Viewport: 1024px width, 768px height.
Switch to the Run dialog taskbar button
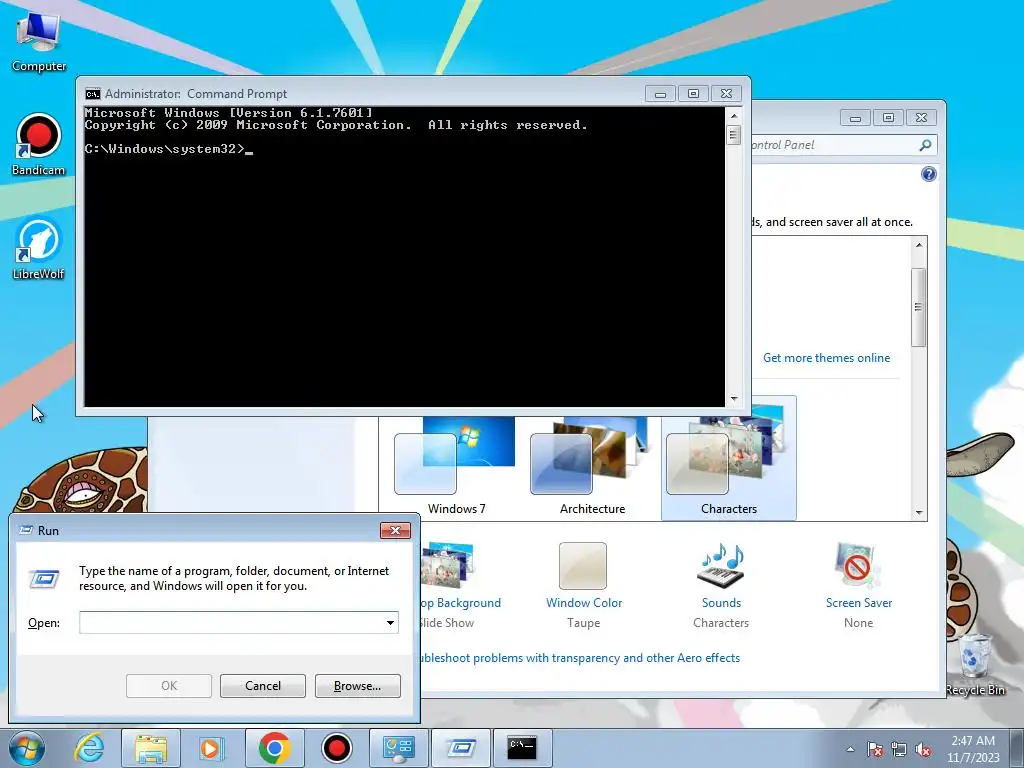click(x=460, y=748)
